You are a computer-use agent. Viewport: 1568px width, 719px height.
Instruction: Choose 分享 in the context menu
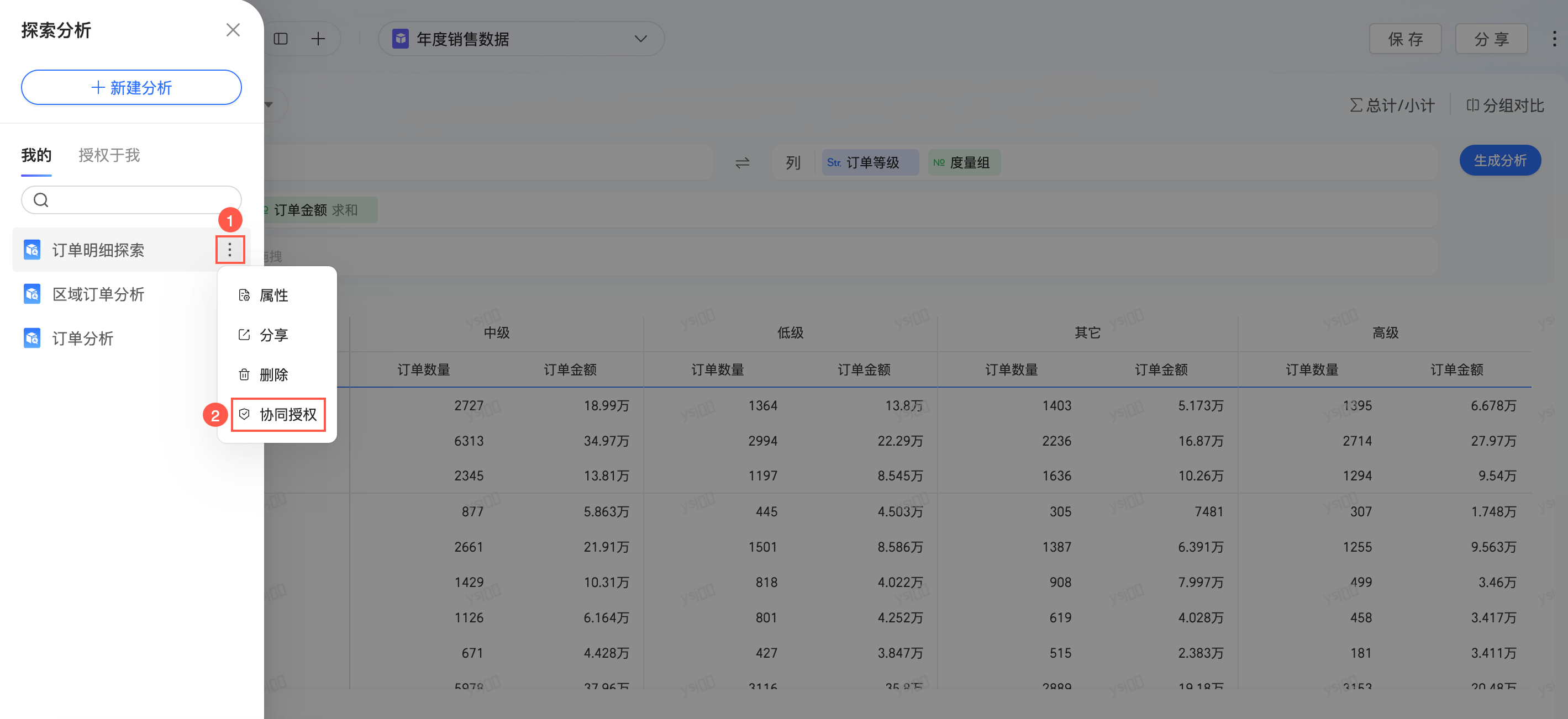pyautogui.click(x=273, y=335)
